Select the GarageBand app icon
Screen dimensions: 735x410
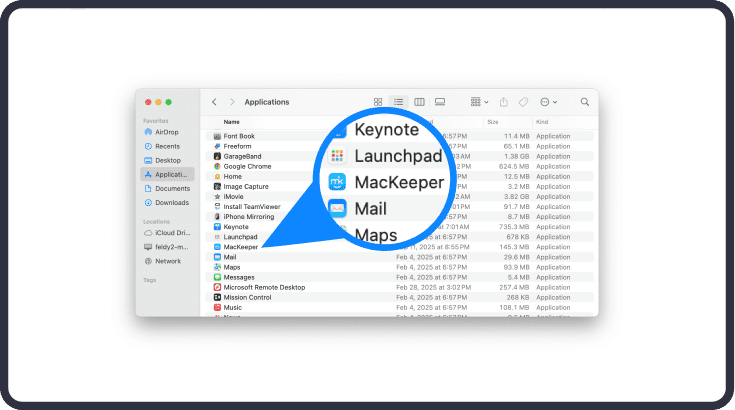(217, 156)
